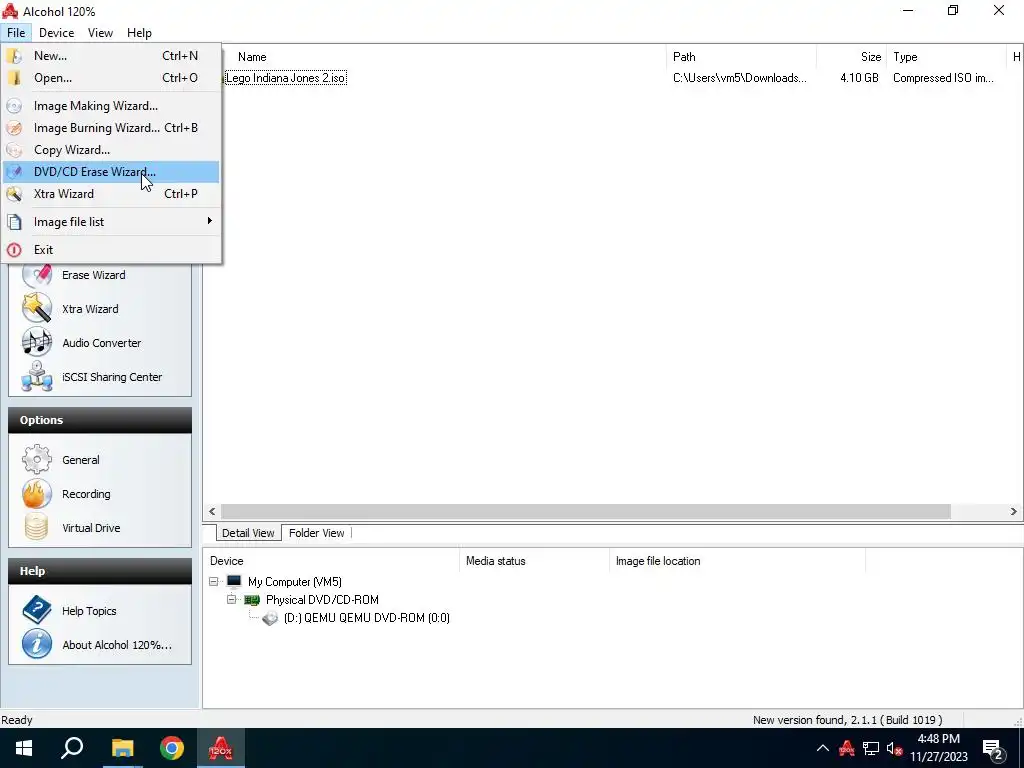Show hidden tray icons chevron
The height and width of the screenshot is (768, 1024).
pos(822,748)
